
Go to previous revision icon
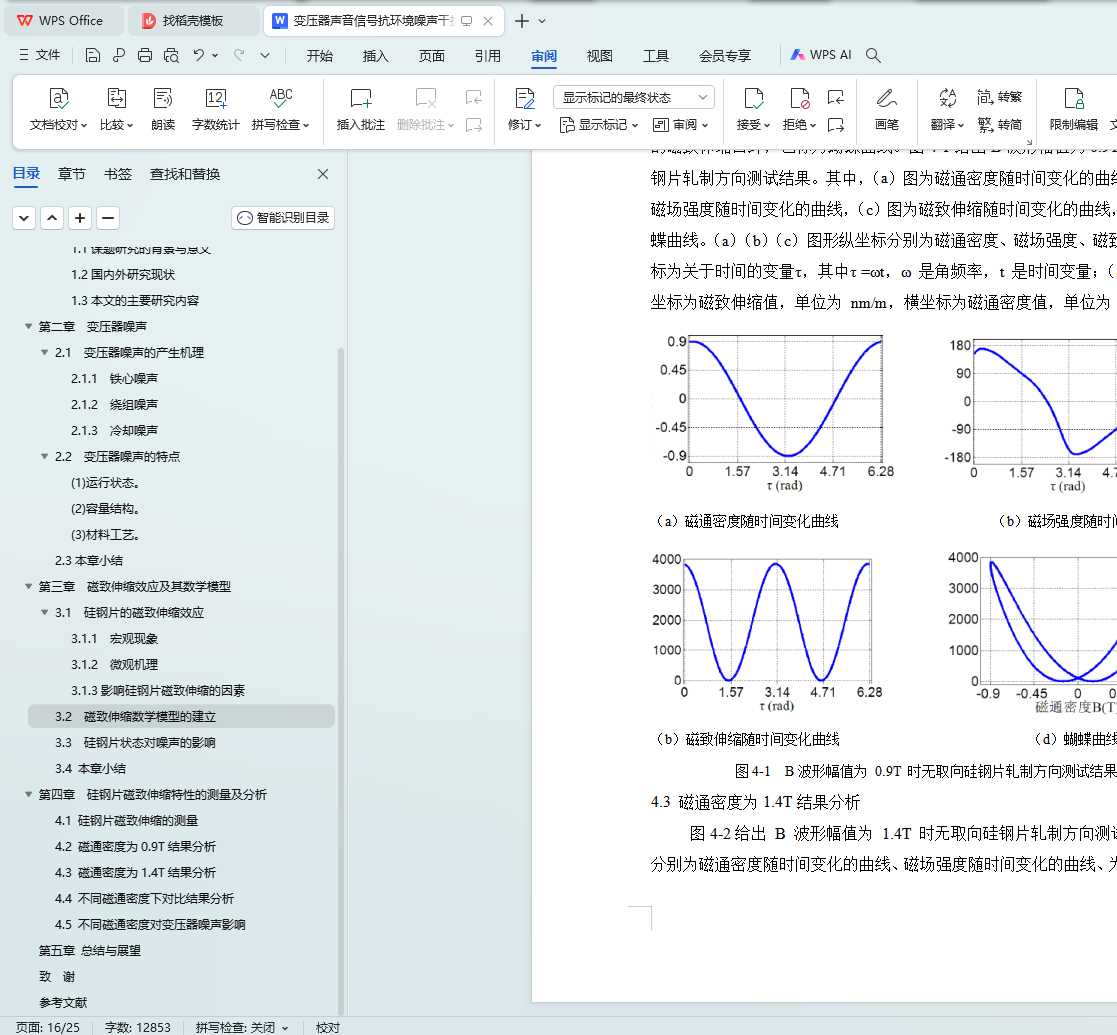pyautogui.click(x=836, y=97)
